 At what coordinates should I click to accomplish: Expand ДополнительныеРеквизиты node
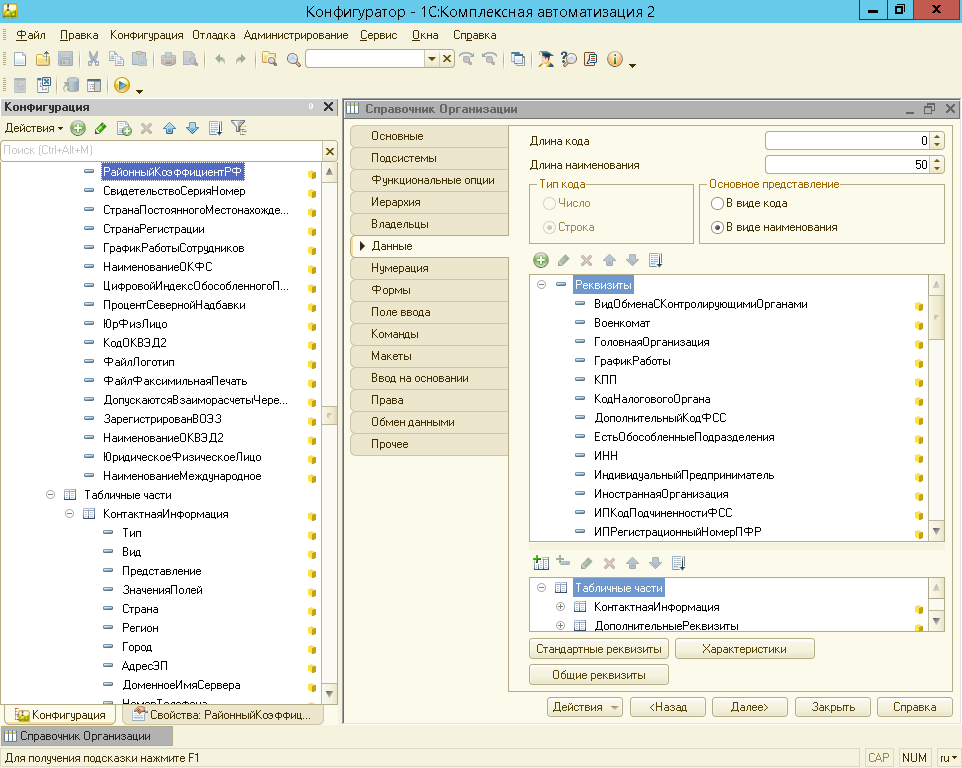pos(560,626)
